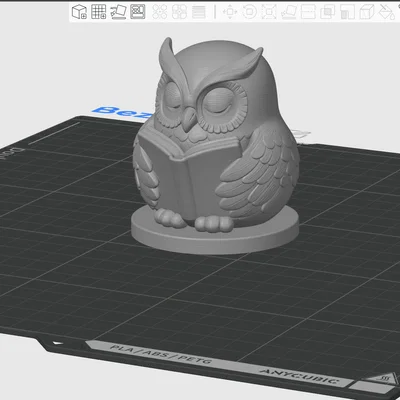This screenshot has width=400, height=400.
Task: Open the Support painting tool
Action: click(x=347, y=12)
